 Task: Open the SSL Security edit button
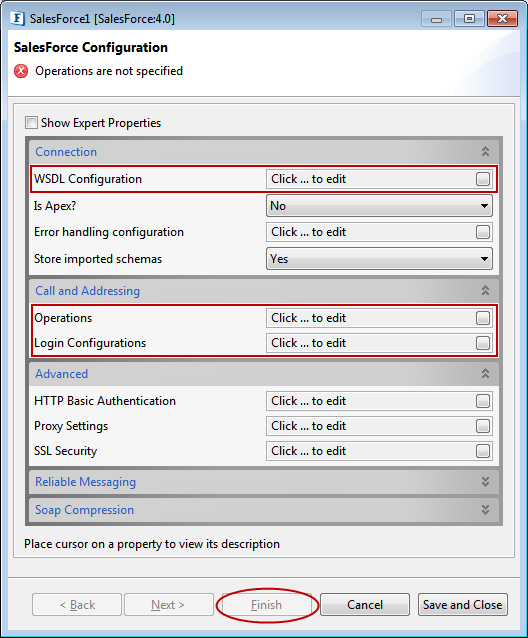pyautogui.click(x=482, y=451)
